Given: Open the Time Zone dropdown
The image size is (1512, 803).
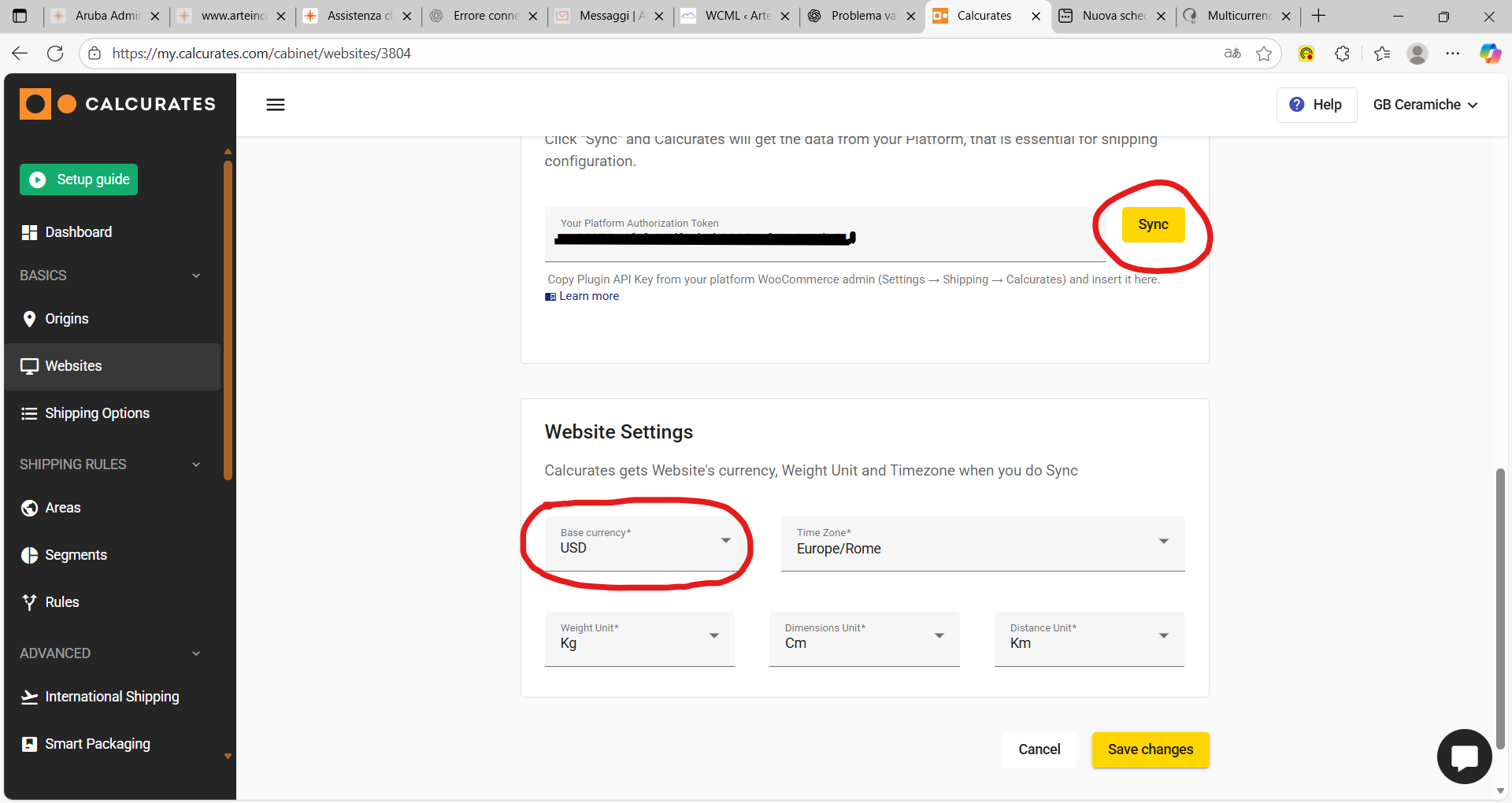Looking at the screenshot, I should pos(983,543).
